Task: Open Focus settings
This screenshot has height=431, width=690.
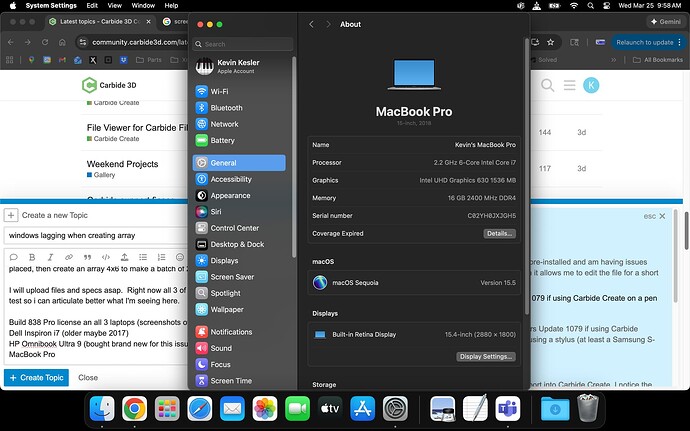Action: tap(240, 364)
